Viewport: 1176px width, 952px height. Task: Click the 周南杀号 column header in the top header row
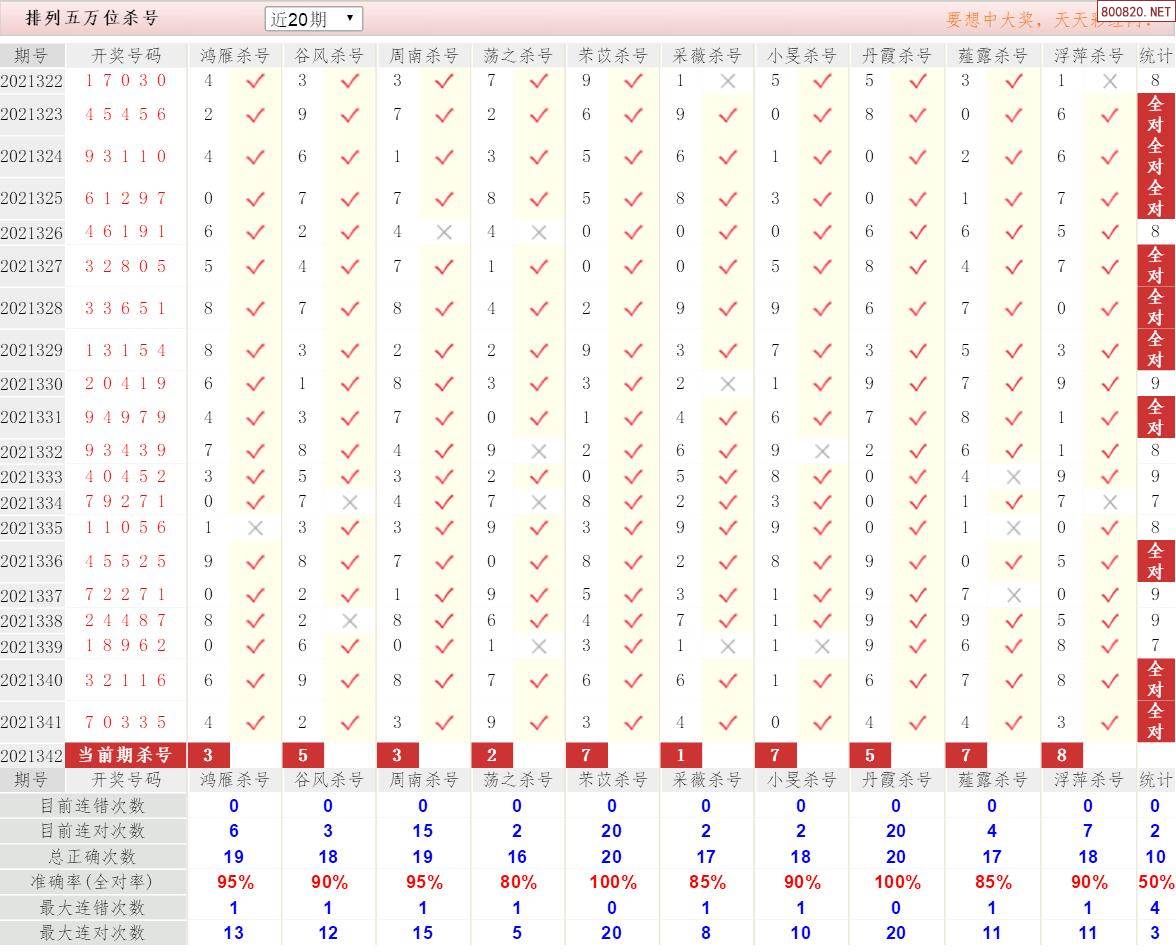424,56
